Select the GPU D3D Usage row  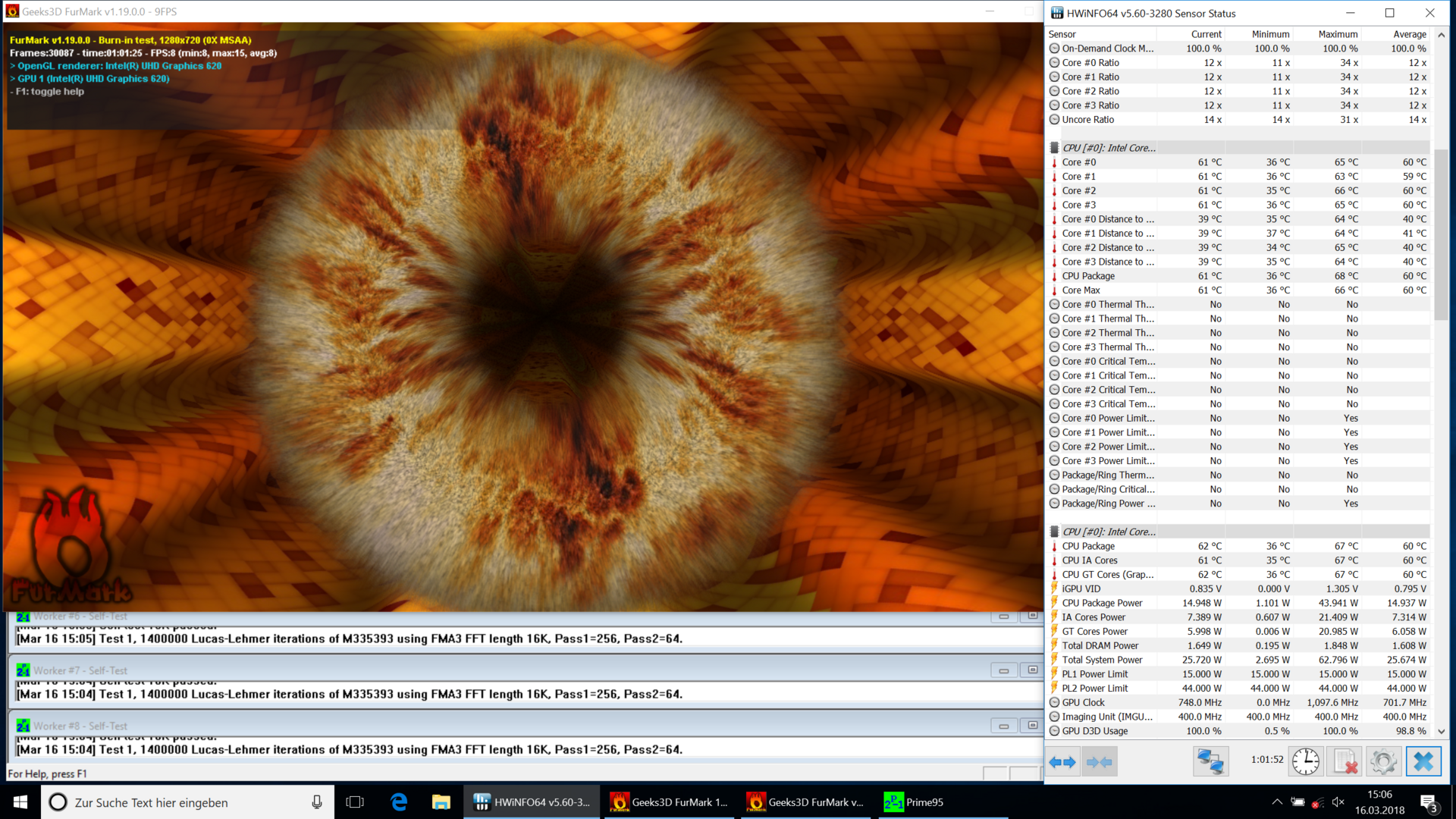tap(1238, 731)
